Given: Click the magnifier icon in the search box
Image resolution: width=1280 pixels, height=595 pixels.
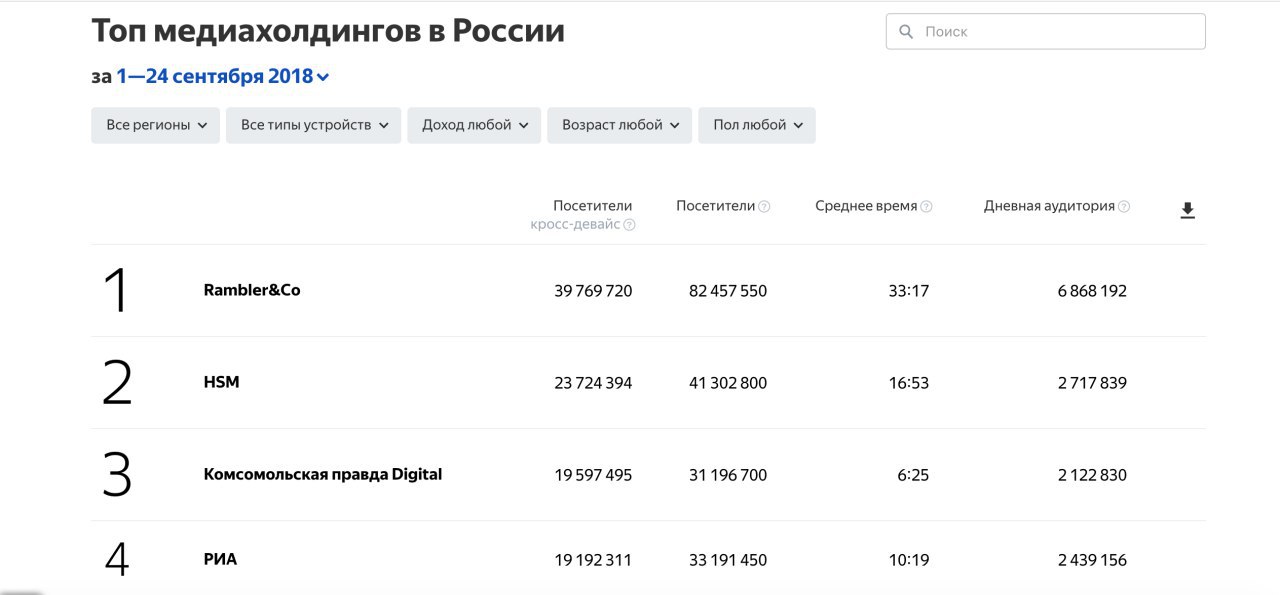Looking at the screenshot, I should 907,31.
